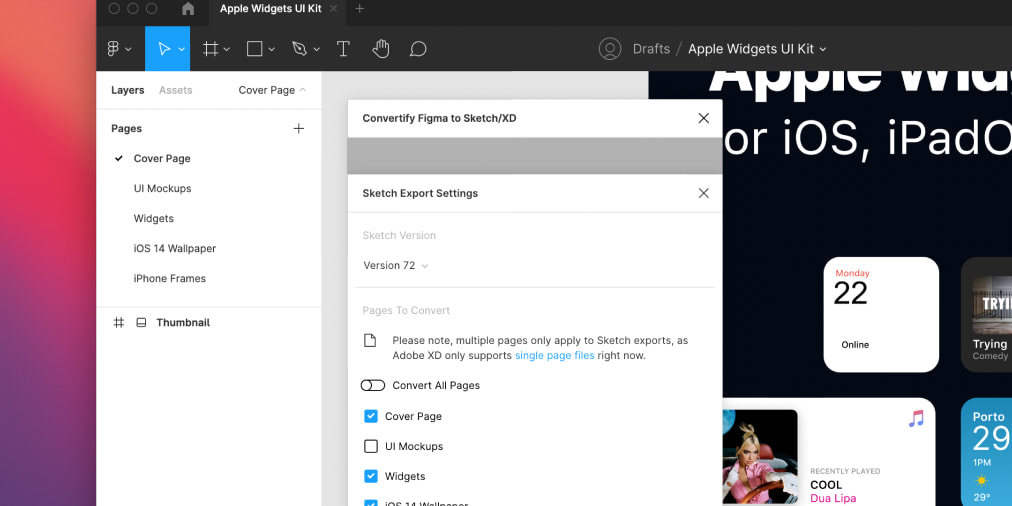This screenshot has height=506, width=1012.
Task: Select the Frame tool
Action: click(x=210, y=49)
